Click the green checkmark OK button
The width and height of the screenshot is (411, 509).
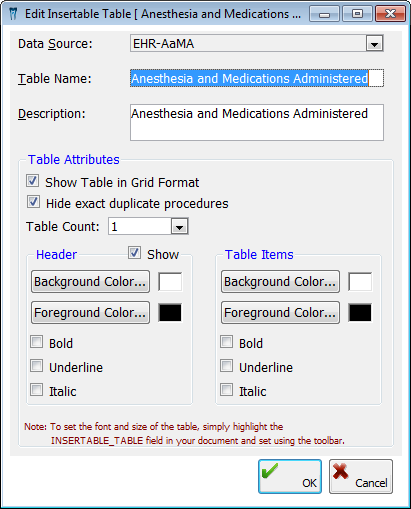(x=290, y=476)
